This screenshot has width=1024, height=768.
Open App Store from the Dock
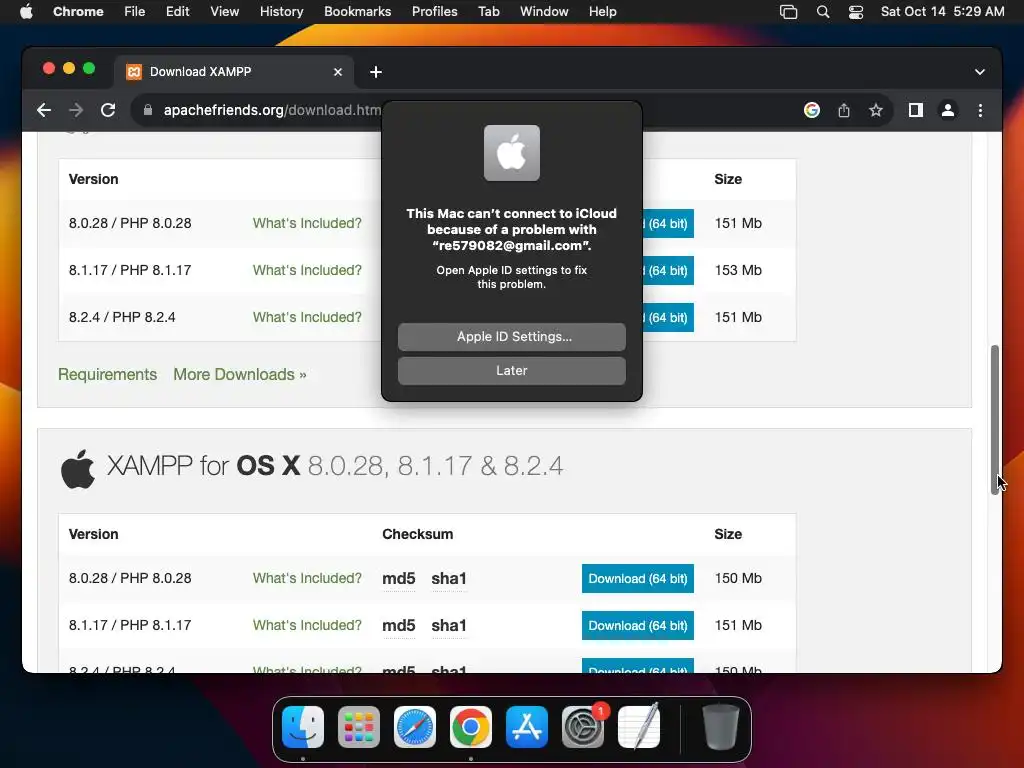coord(526,727)
